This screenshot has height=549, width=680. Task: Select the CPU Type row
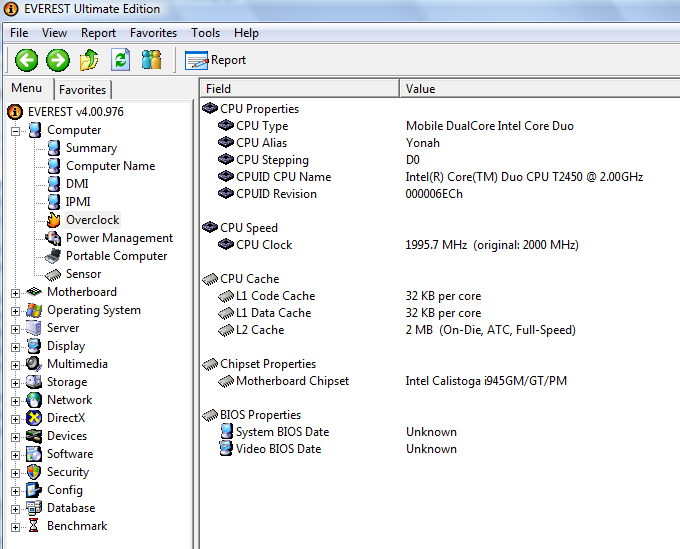440,126
